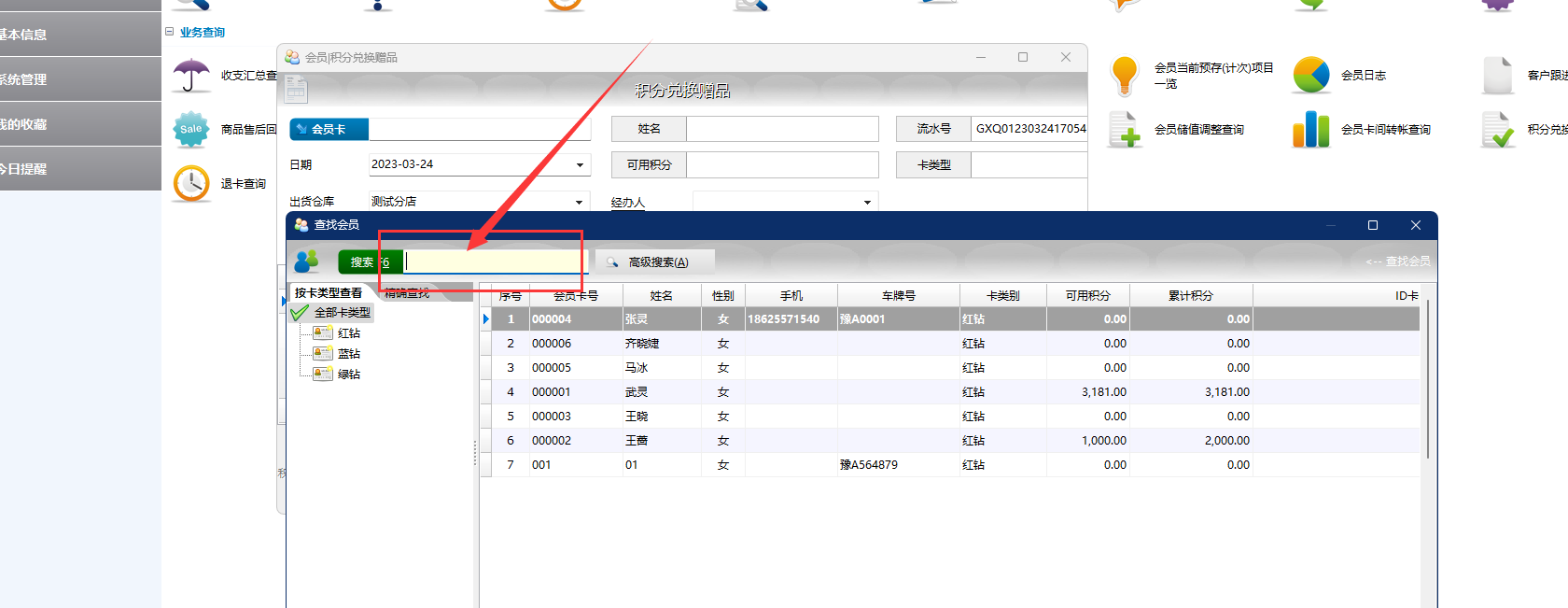Click the umbrella income-expense summary icon

191,76
